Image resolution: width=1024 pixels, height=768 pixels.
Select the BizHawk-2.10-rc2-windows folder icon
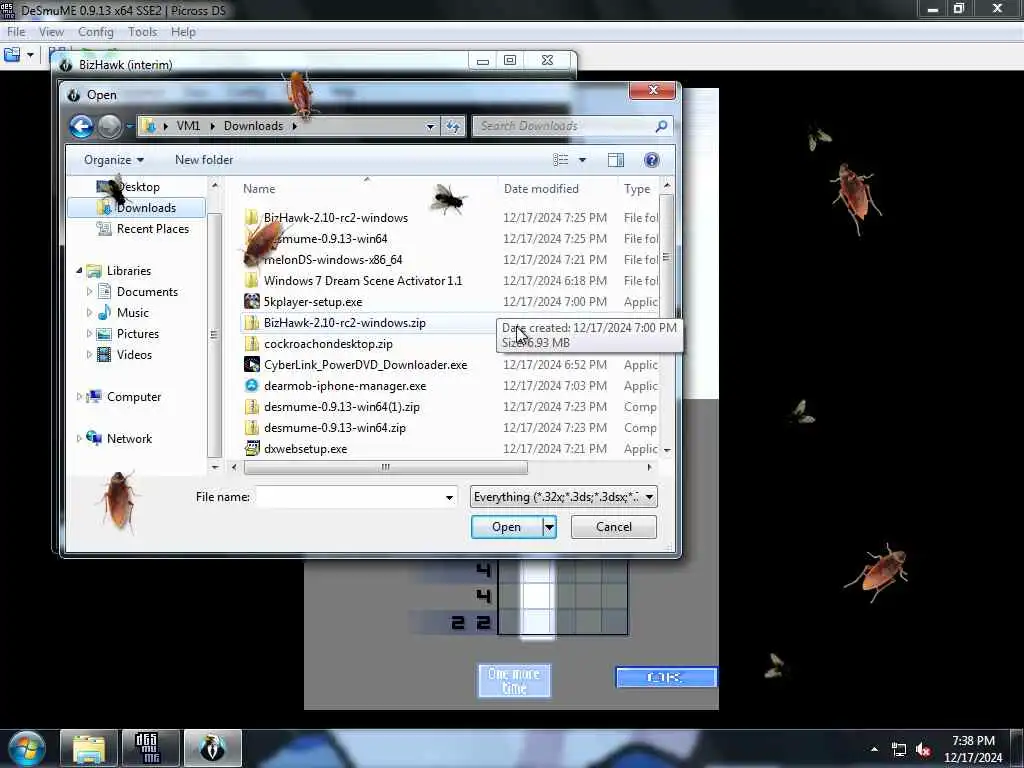pos(251,217)
